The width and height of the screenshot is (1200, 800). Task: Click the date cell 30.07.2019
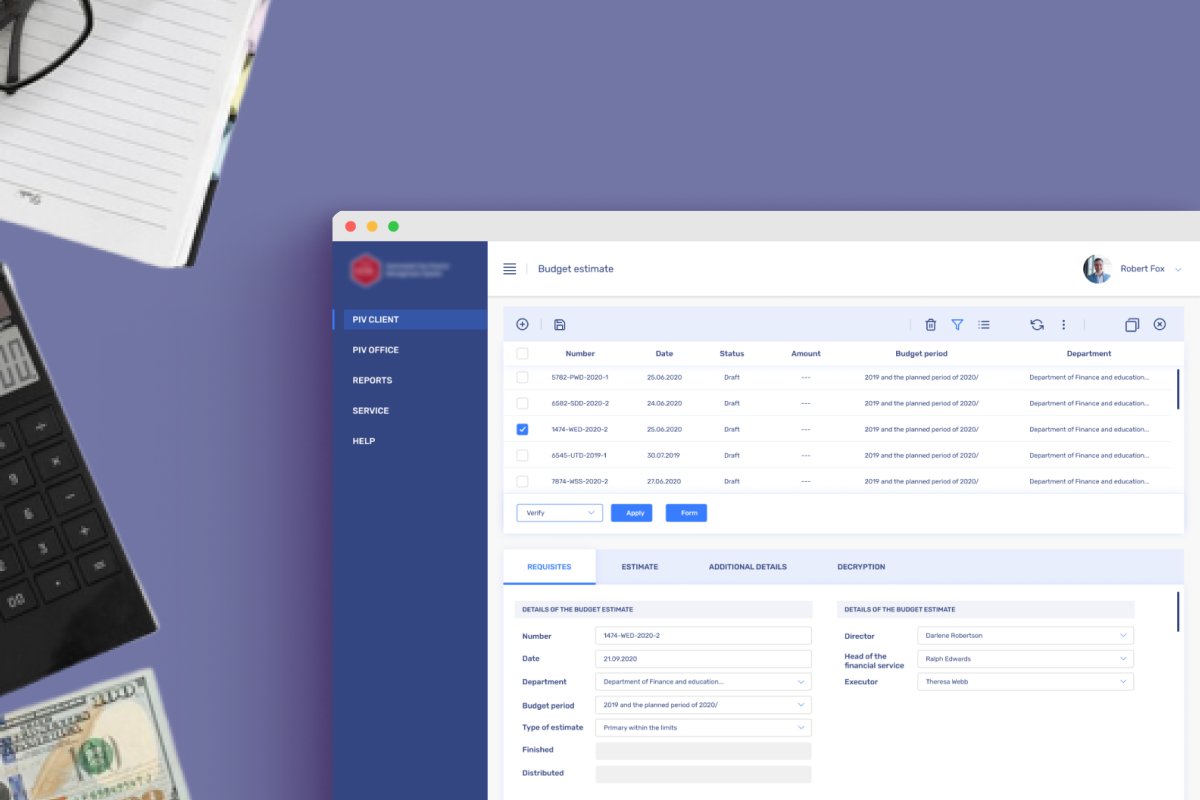(664, 456)
